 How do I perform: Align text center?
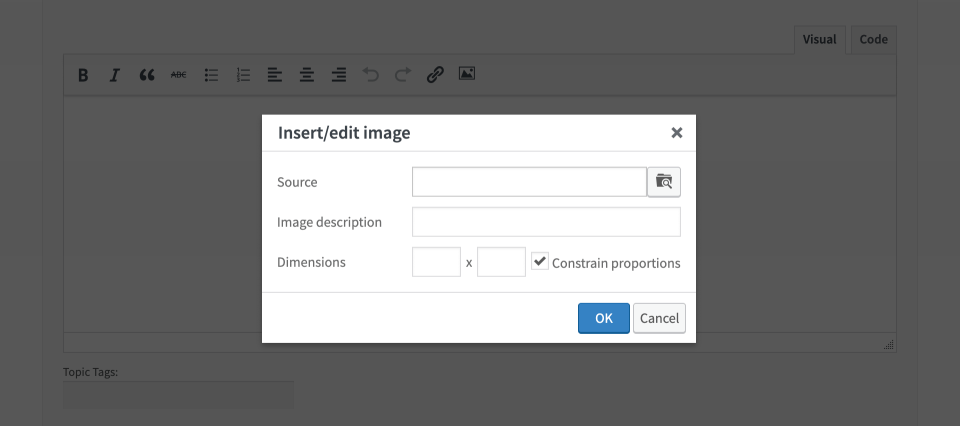click(307, 75)
